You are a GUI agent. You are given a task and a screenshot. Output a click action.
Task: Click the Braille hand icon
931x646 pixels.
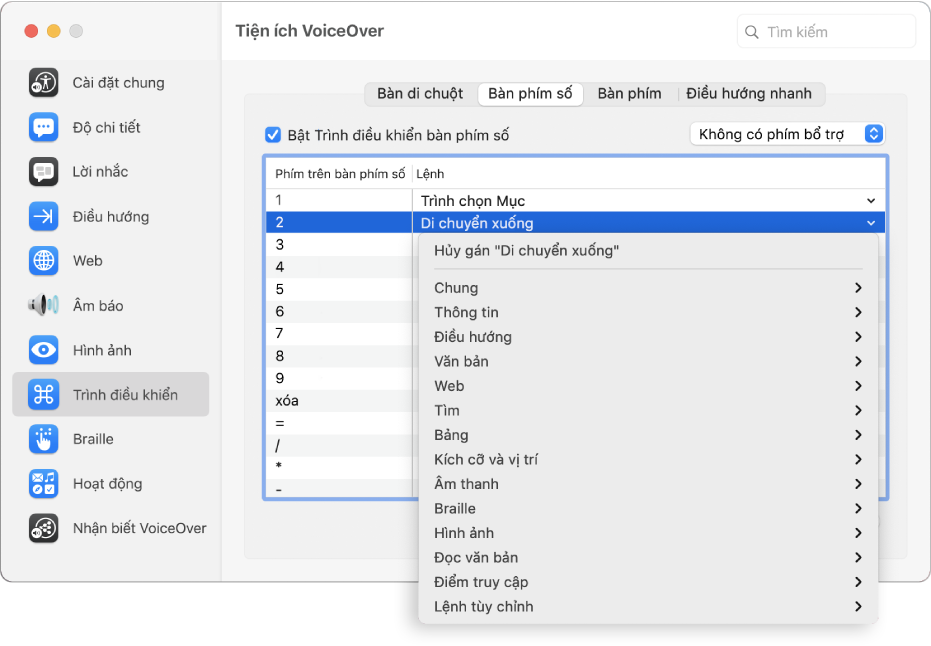(x=44, y=439)
